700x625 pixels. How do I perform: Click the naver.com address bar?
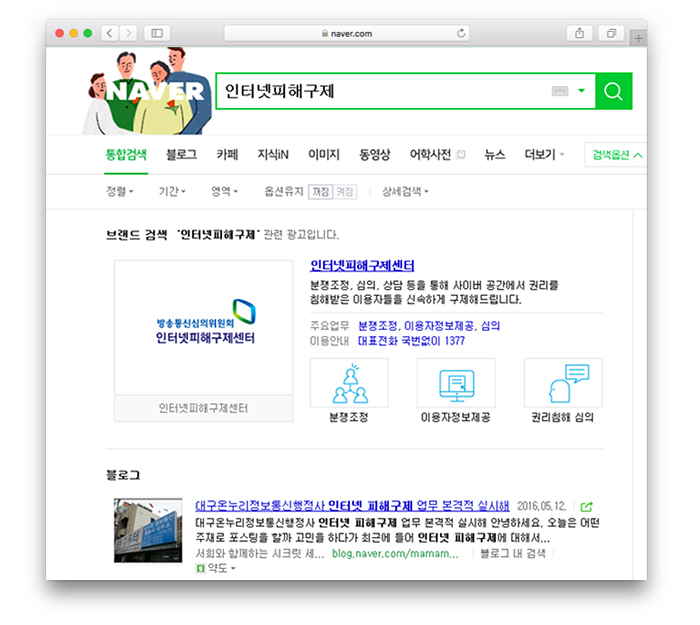(x=347, y=33)
